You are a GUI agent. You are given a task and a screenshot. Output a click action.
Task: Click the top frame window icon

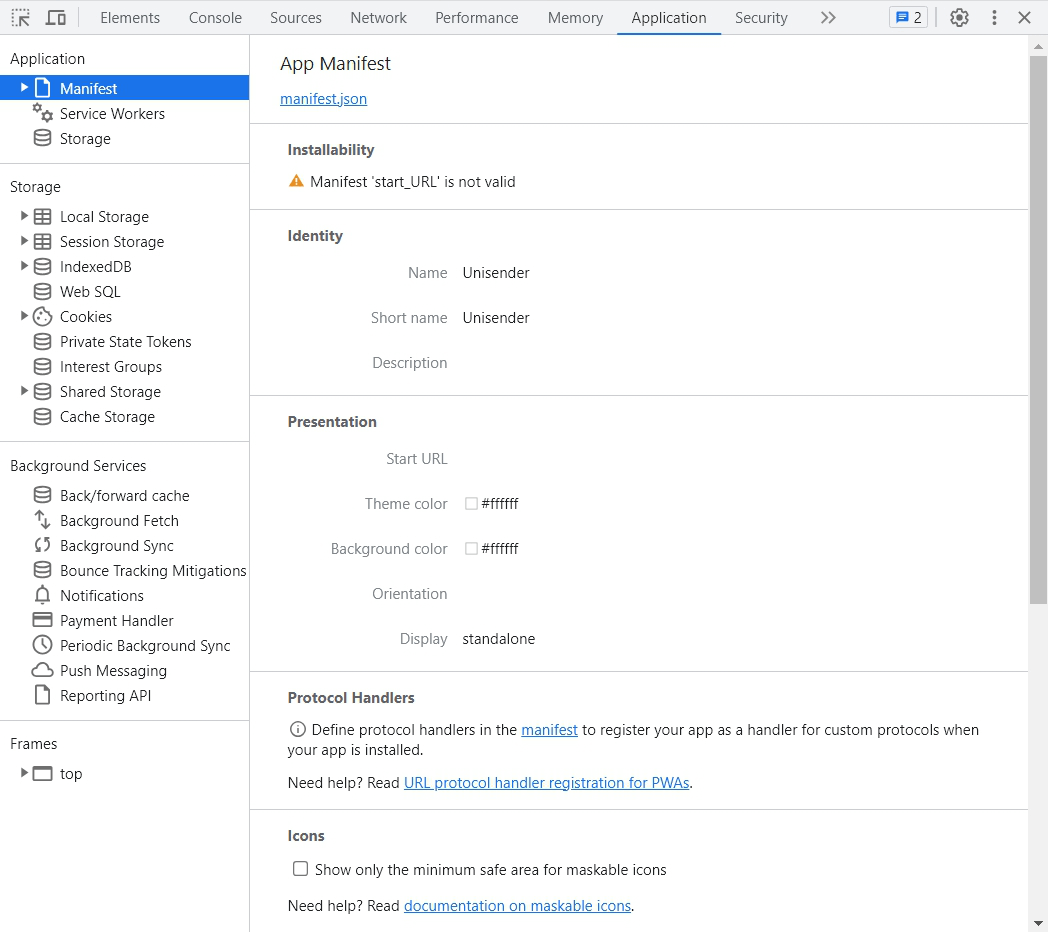click(43, 774)
